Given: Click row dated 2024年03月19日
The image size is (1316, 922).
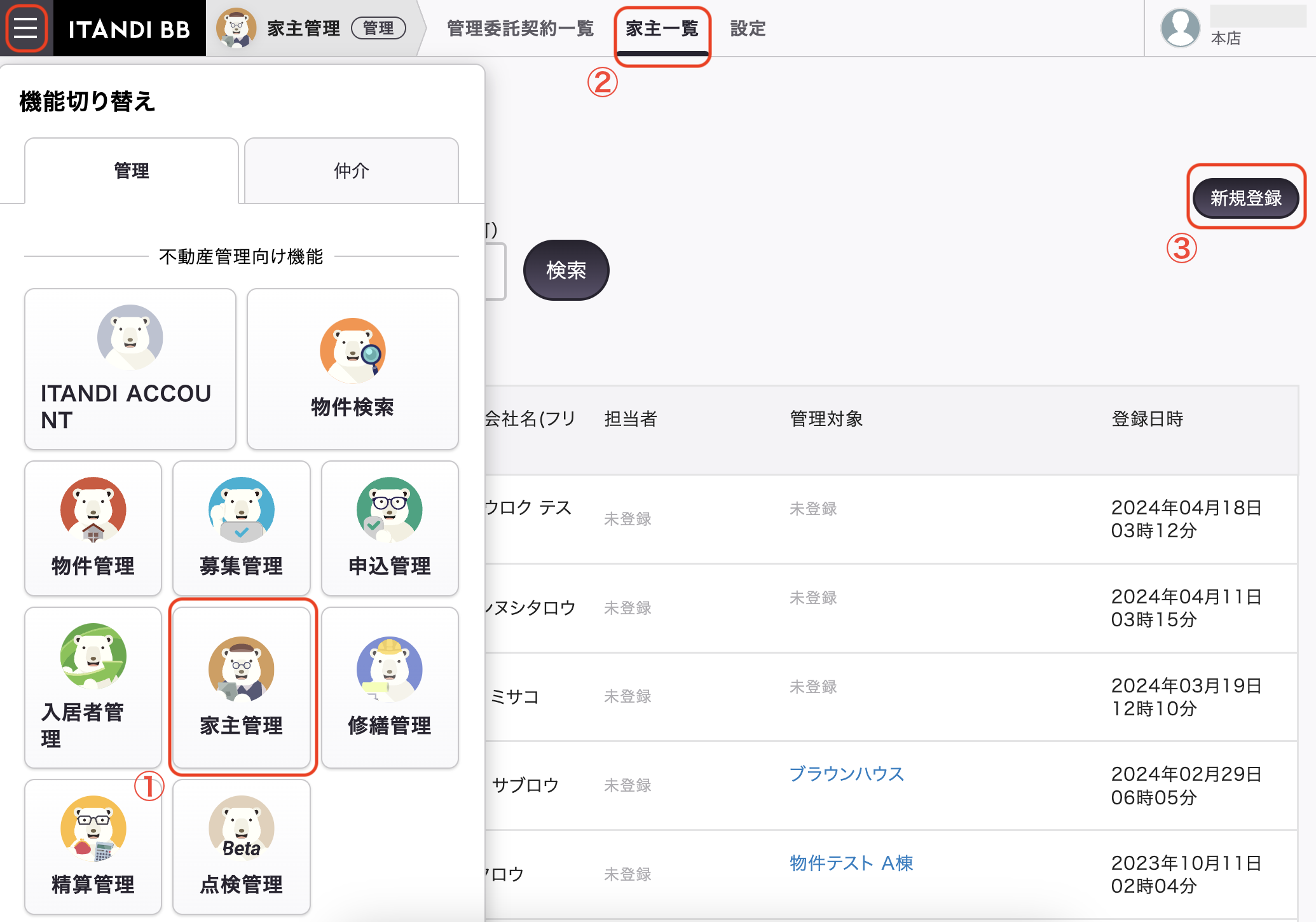Looking at the screenshot, I should (891, 697).
